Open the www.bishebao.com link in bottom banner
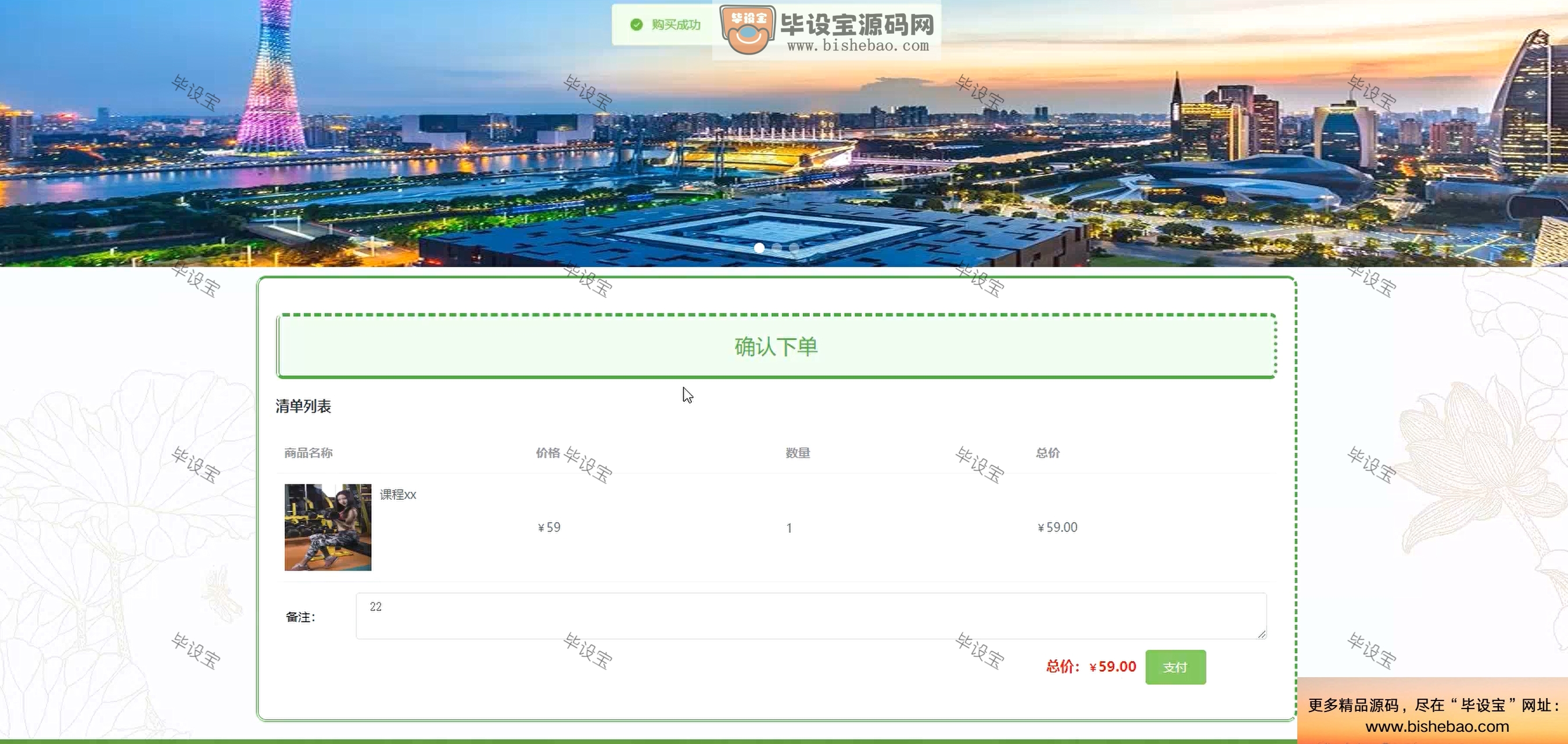Image resolution: width=1568 pixels, height=744 pixels. click(1437, 726)
